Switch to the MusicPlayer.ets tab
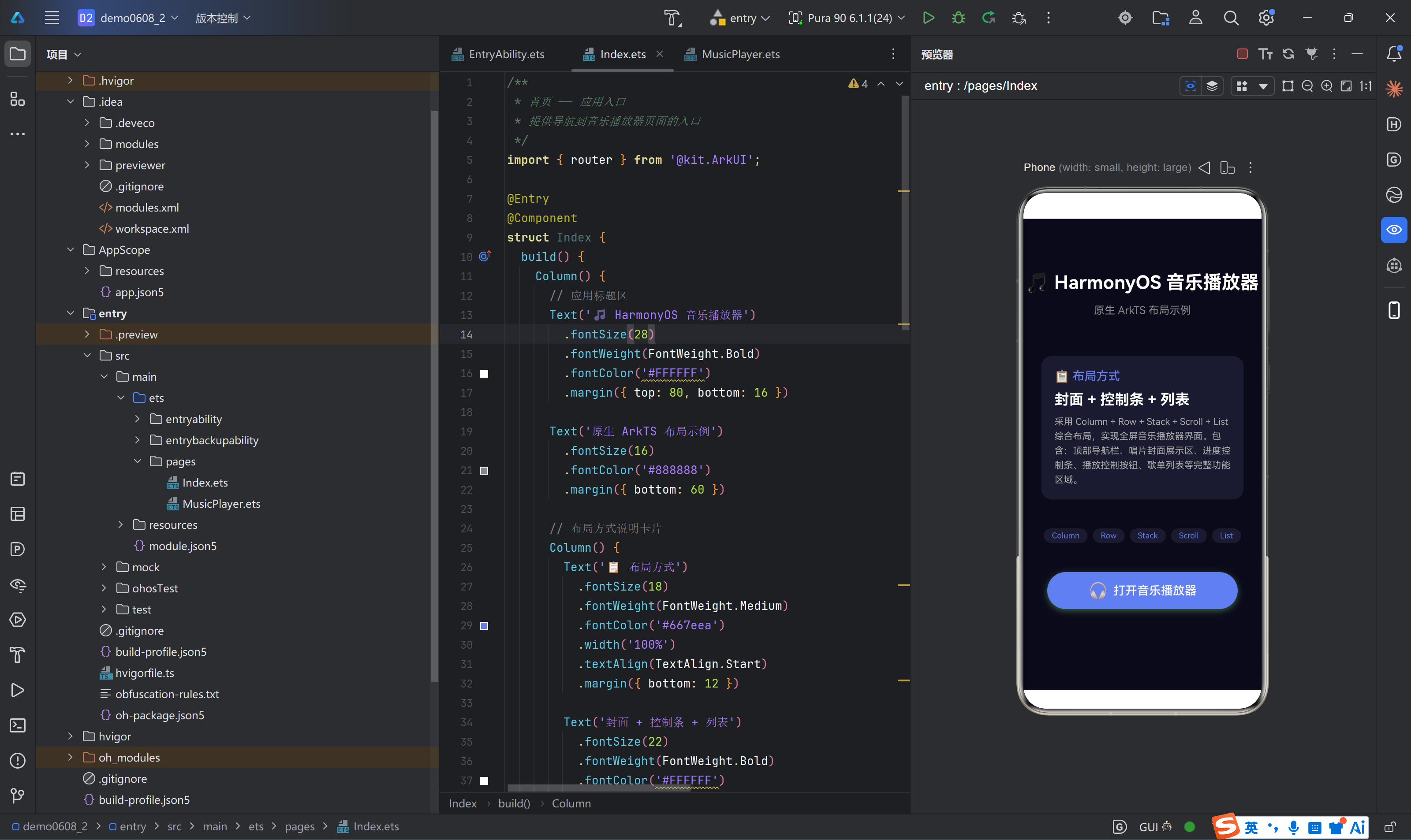The width and height of the screenshot is (1411, 840). (732, 54)
